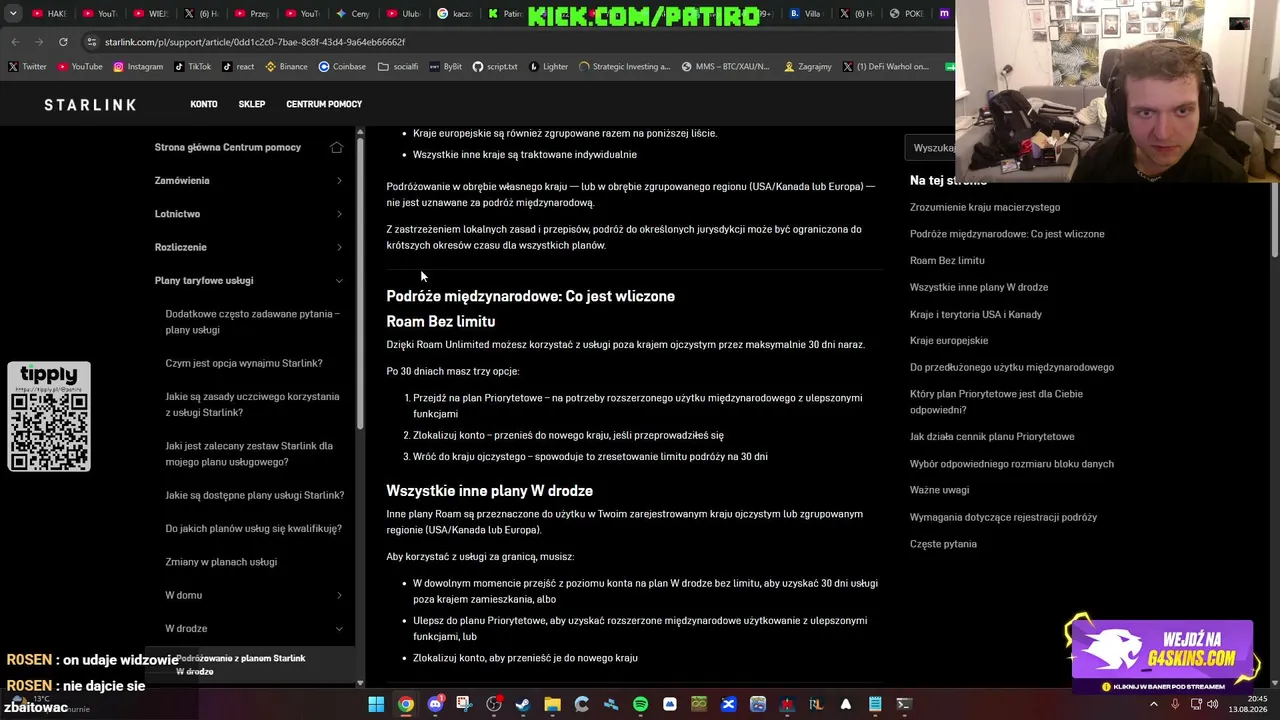Open File Explorer from the taskbar

click(552, 704)
